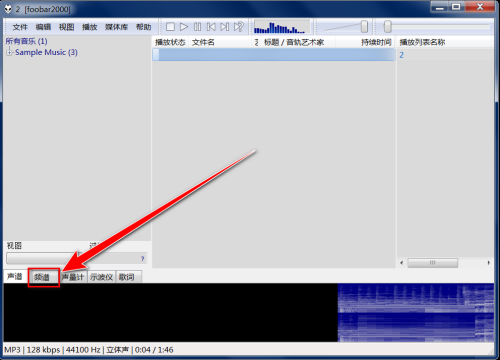Close the foobar2000 window
500x360 pixels.
coord(480,7)
